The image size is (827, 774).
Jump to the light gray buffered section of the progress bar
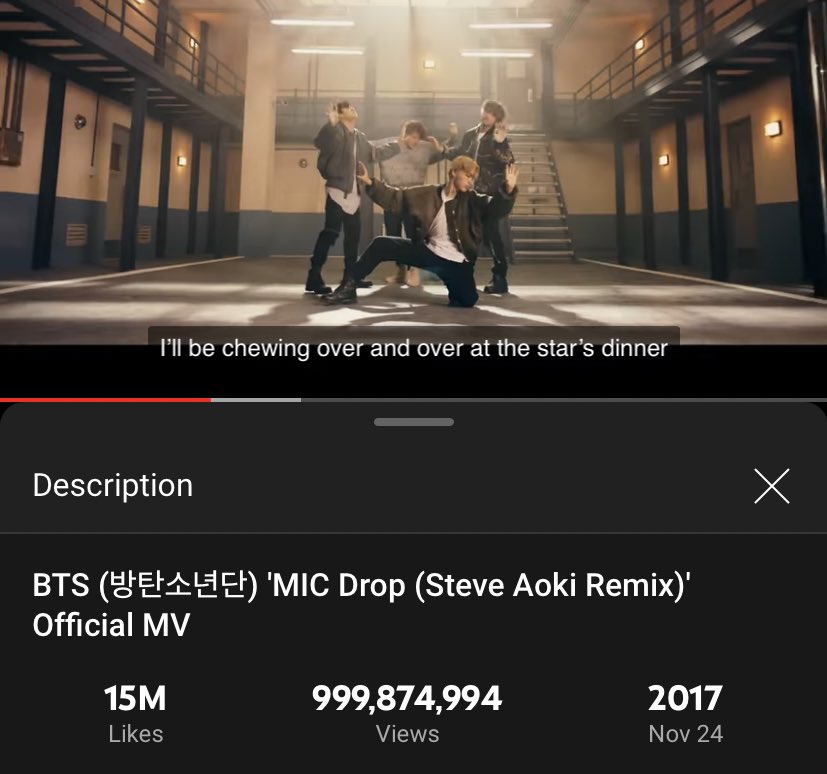[x=256, y=400]
